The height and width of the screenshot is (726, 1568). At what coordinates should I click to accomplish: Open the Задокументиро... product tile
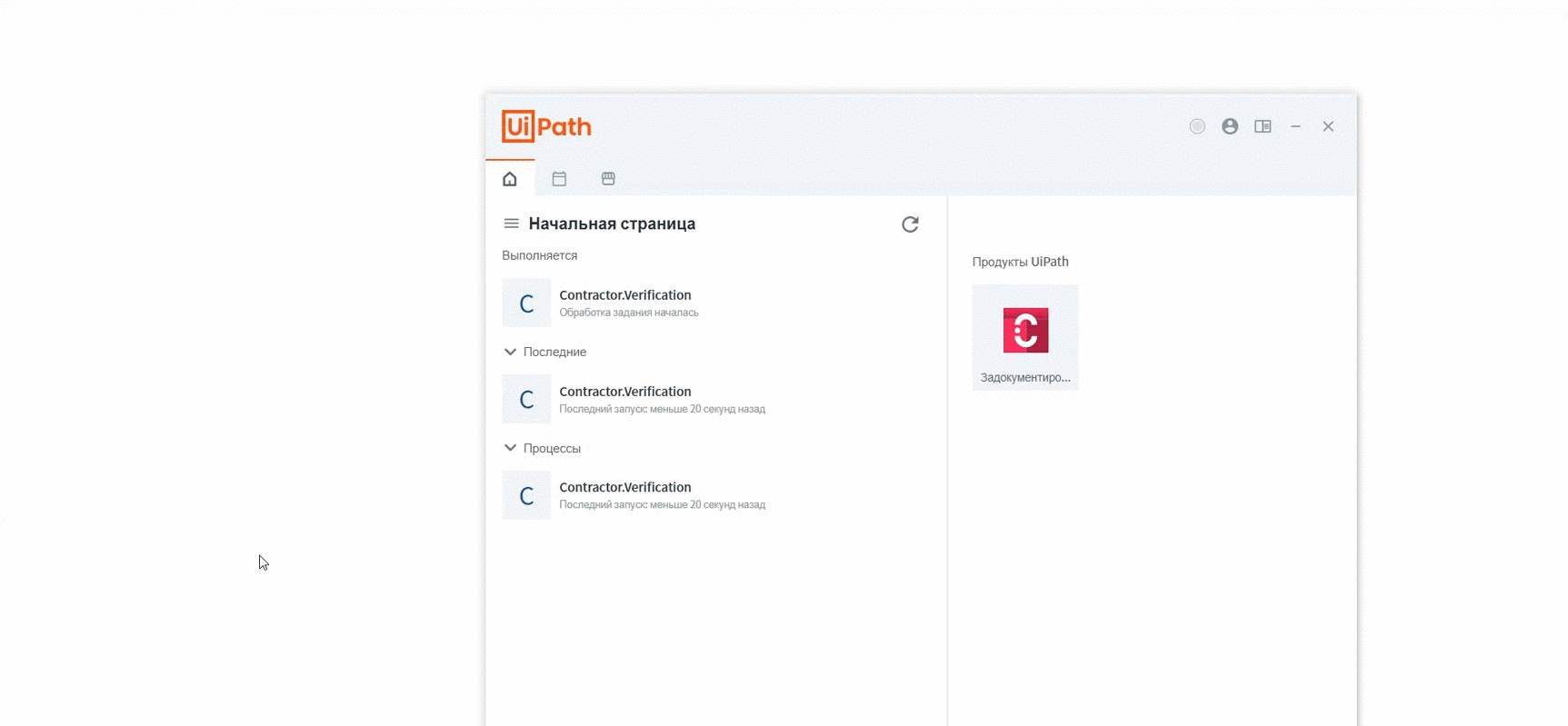tap(1025, 338)
